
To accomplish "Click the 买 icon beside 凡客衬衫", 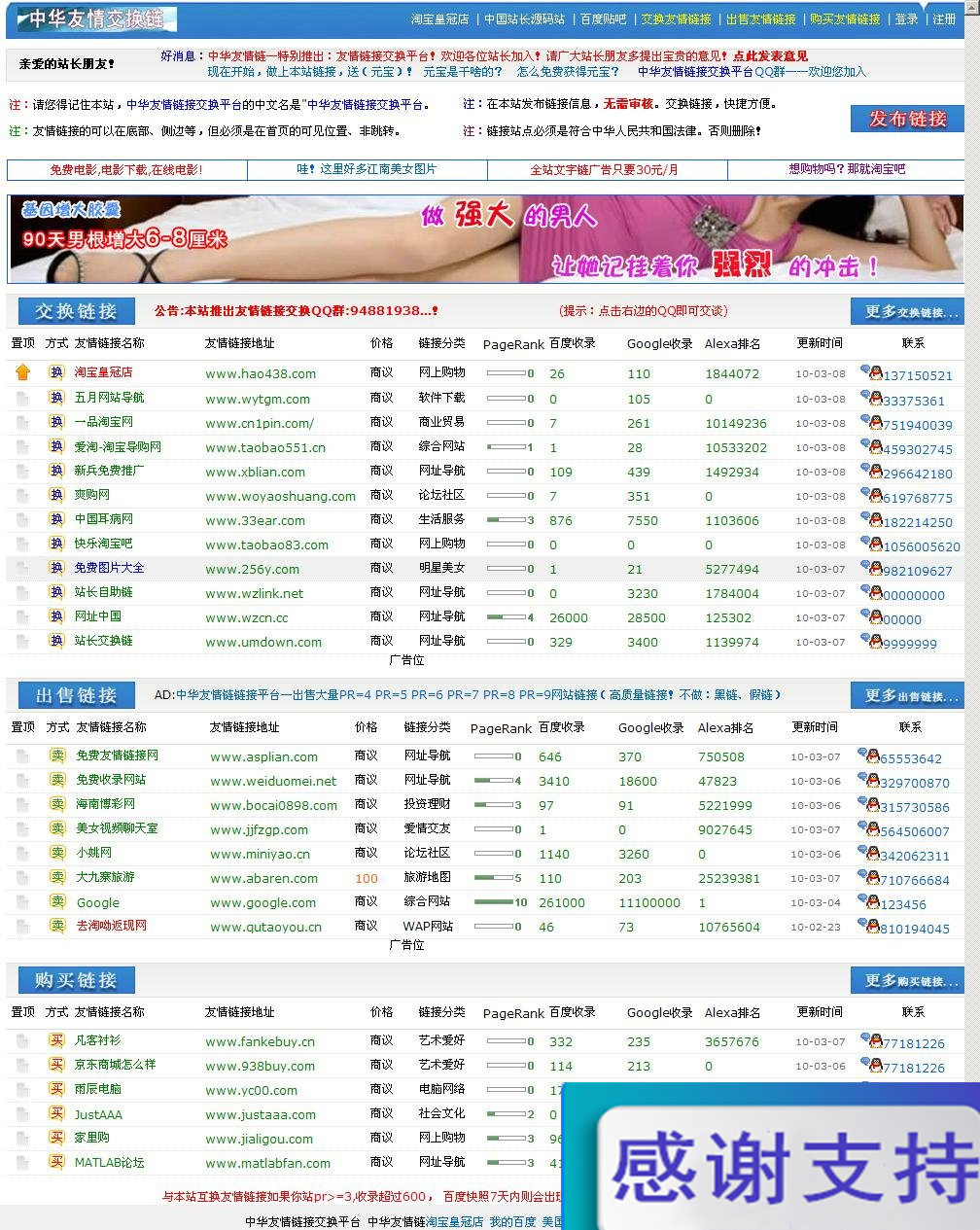I will point(56,1039).
